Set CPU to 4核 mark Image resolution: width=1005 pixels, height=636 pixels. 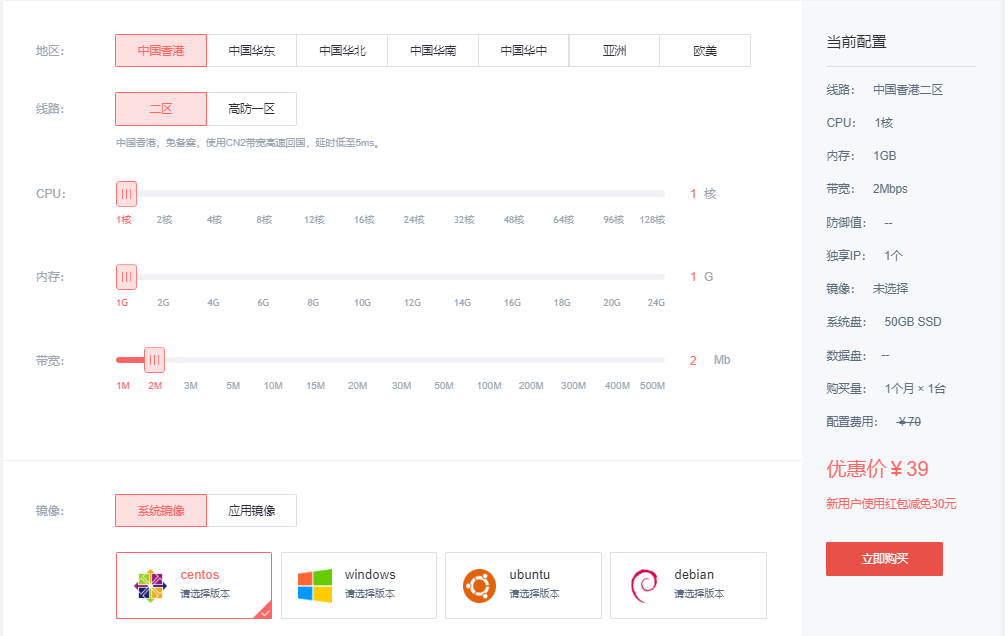pos(215,220)
